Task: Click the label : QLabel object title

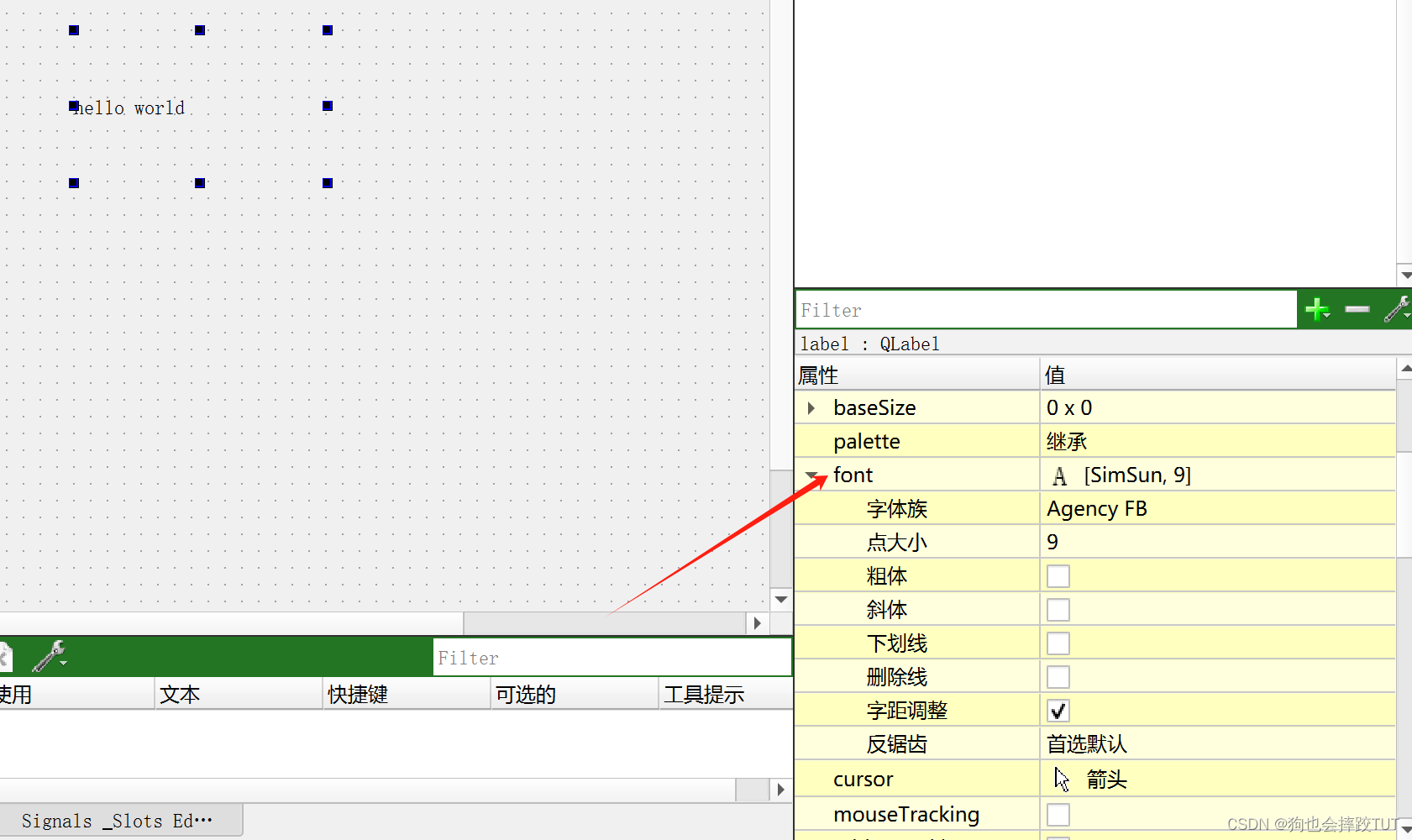Action: [x=869, y=344]
